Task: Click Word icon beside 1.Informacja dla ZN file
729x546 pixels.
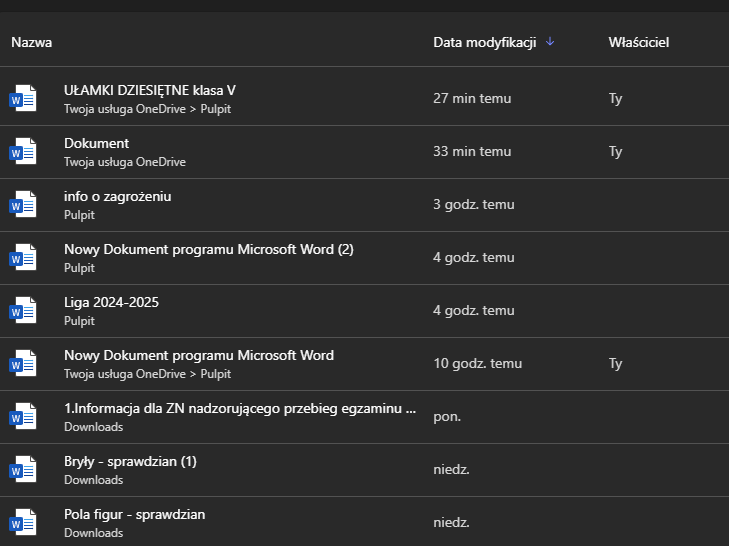Action: tap(23, 417)
